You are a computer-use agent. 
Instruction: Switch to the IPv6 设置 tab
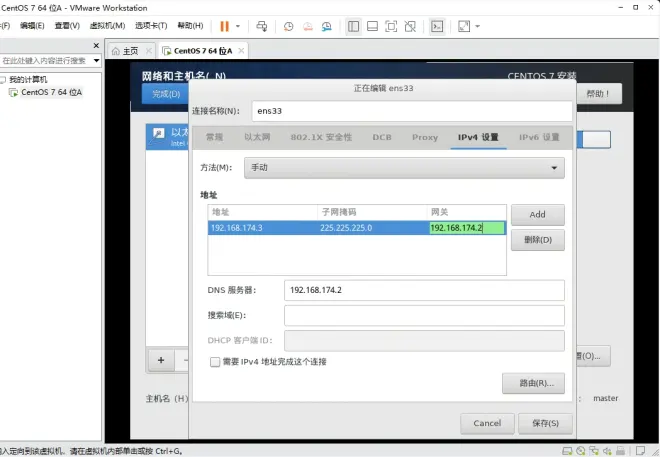click(x=539, y=137)
